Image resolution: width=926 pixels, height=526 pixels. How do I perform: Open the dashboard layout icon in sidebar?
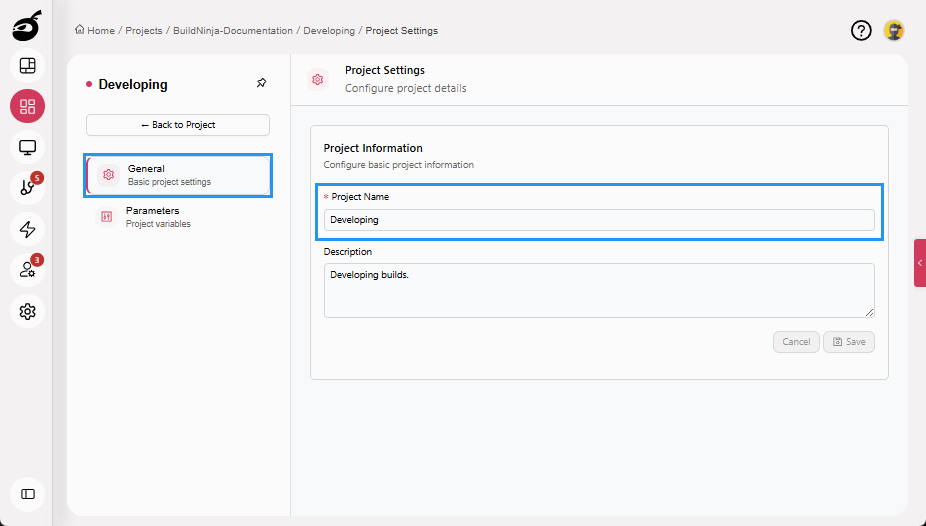(27, 66)
